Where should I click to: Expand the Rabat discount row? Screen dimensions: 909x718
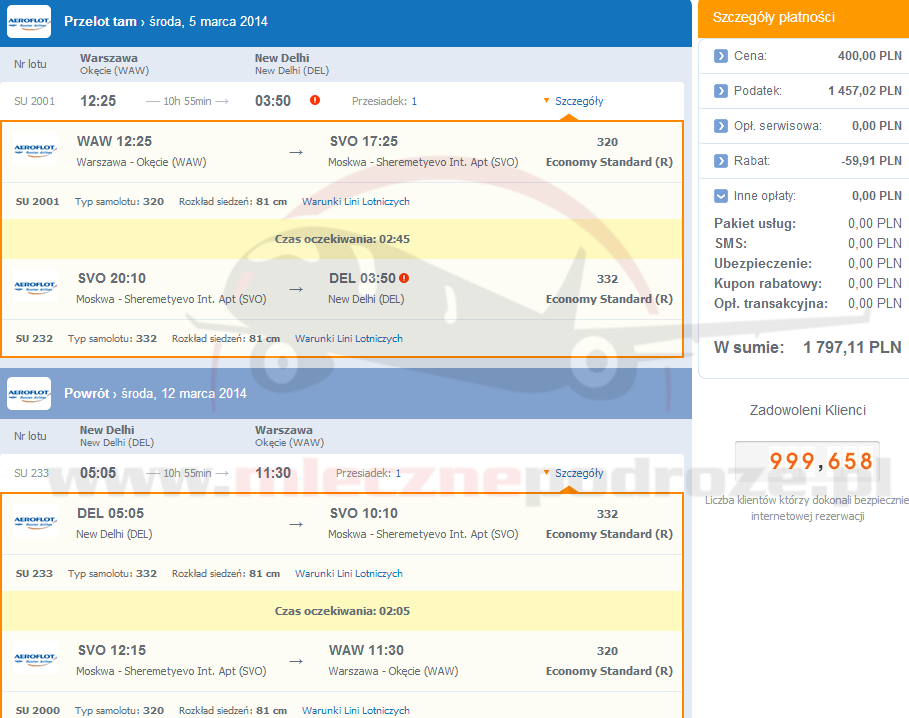[x=721, y=161]
